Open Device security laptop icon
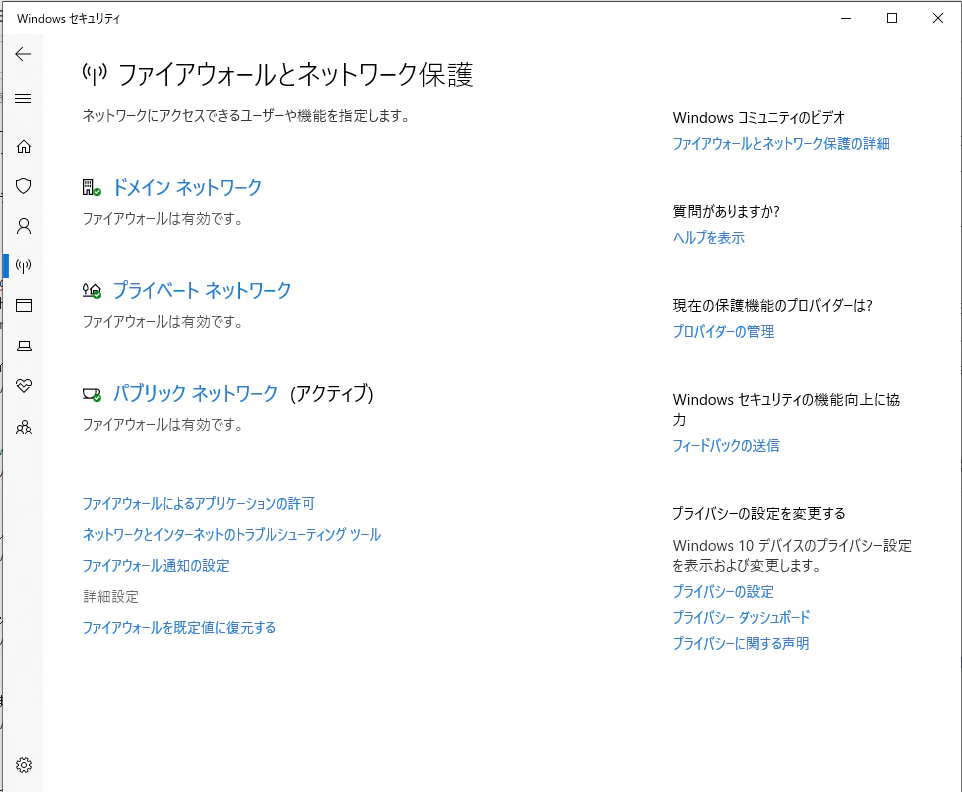This screenshot has height=792, width=962. pyautogui.click(x=24, y=346)
